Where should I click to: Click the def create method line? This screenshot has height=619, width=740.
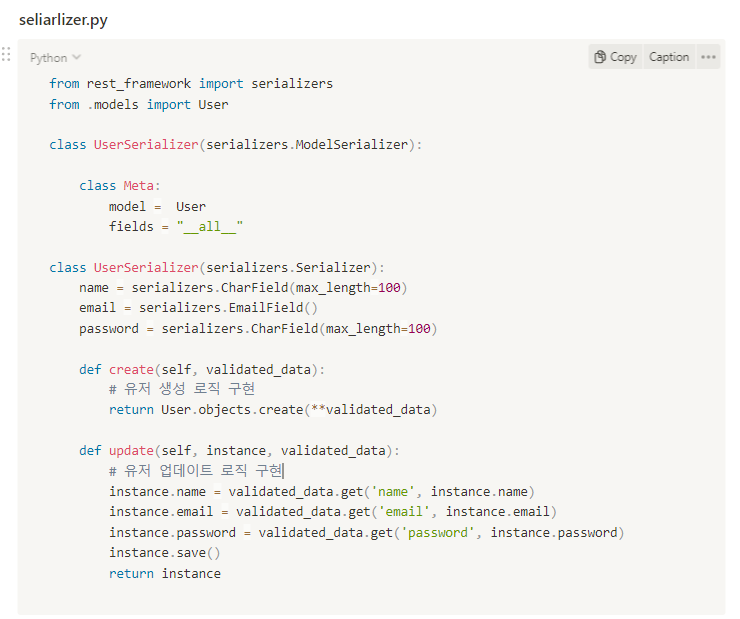click(202, 370)
